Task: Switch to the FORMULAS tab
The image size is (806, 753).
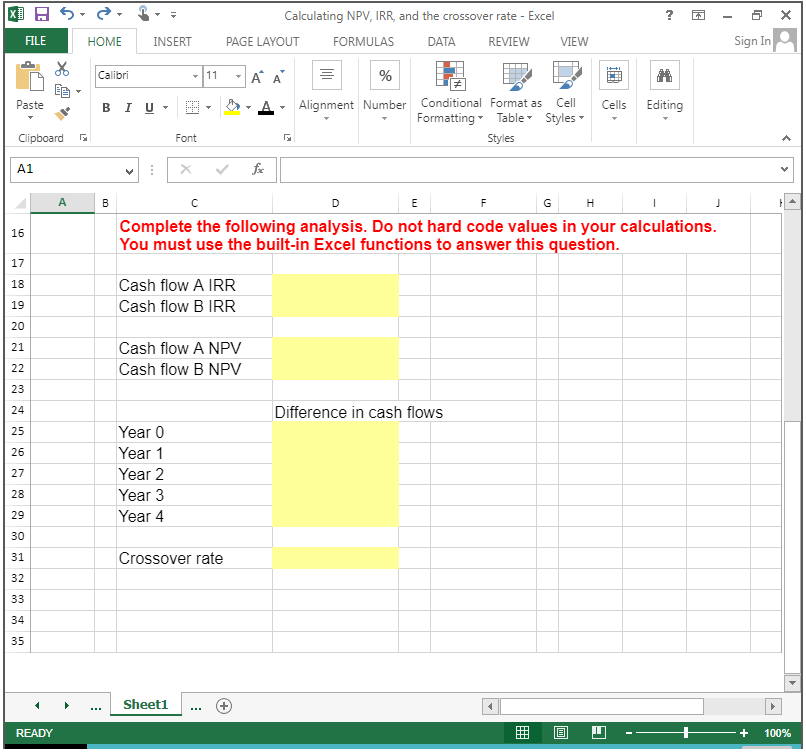Action: pos(363,42)
